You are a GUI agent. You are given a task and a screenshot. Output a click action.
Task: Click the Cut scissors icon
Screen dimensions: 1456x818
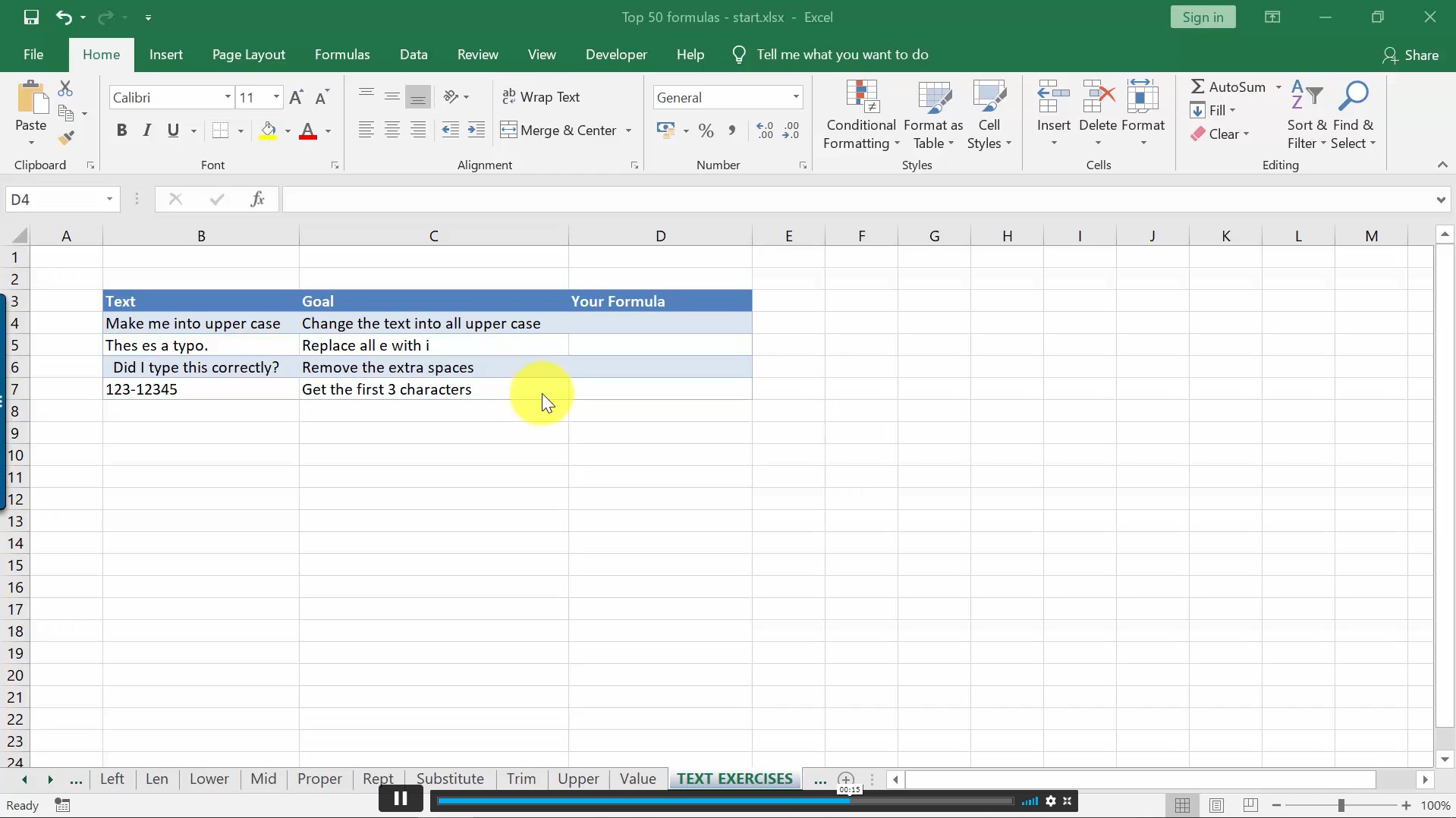(66, 89)
